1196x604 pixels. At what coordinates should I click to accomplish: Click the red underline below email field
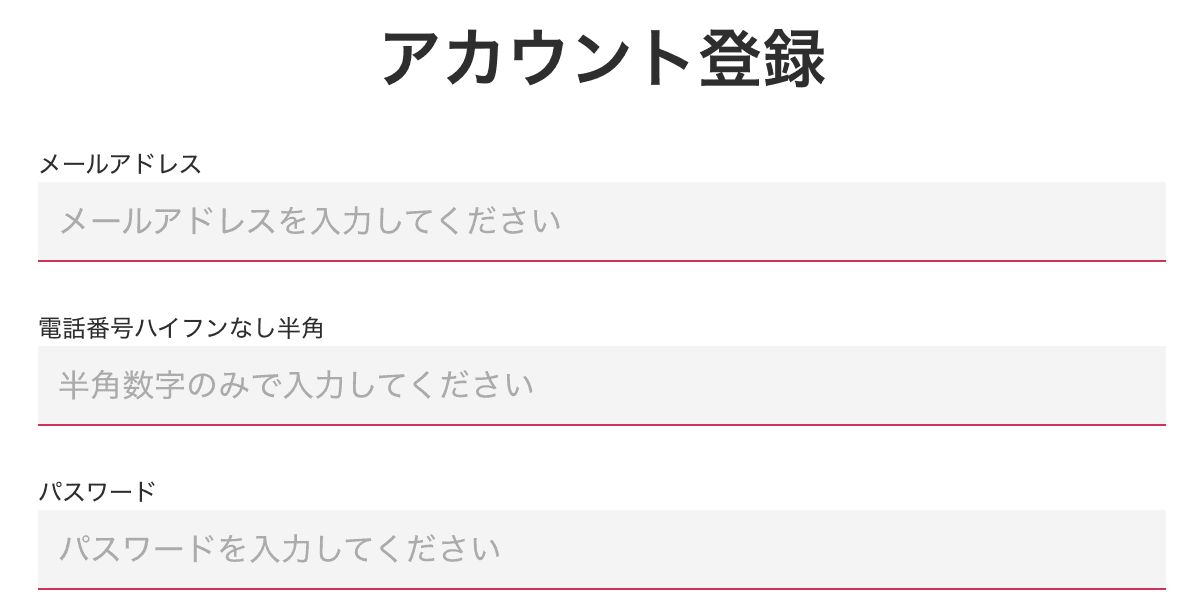click(x=601, y=260)
